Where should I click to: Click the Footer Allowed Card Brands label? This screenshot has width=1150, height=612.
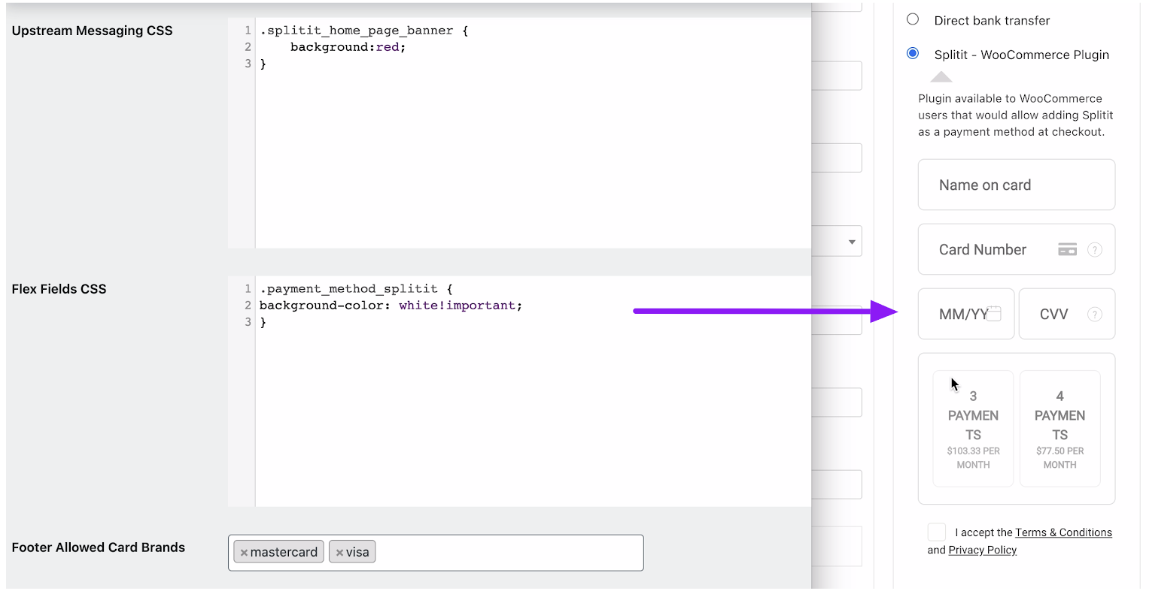point(98,547)
